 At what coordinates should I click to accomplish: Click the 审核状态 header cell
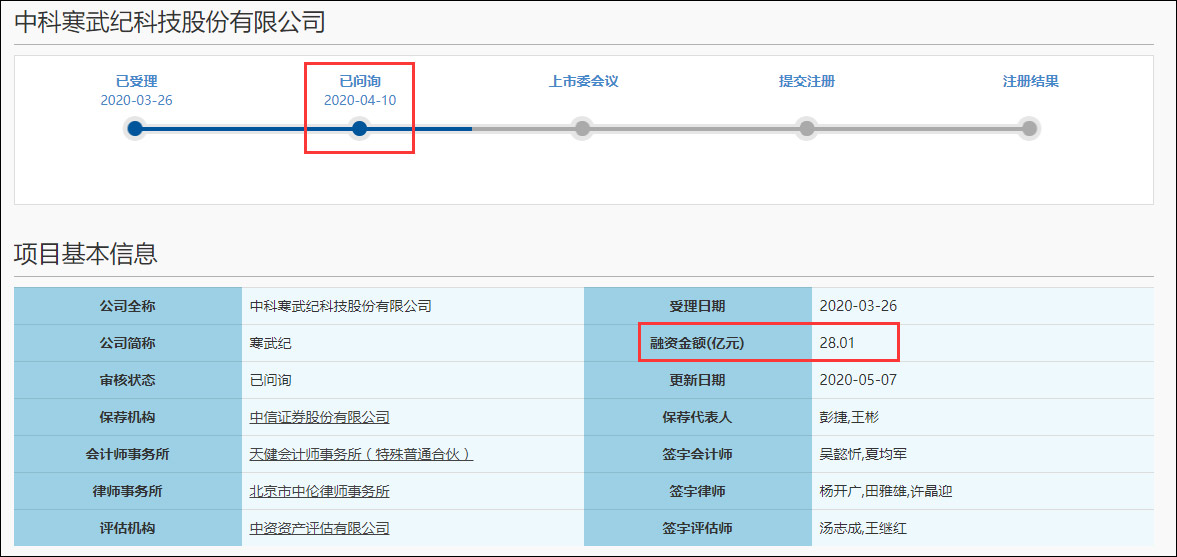128,380
